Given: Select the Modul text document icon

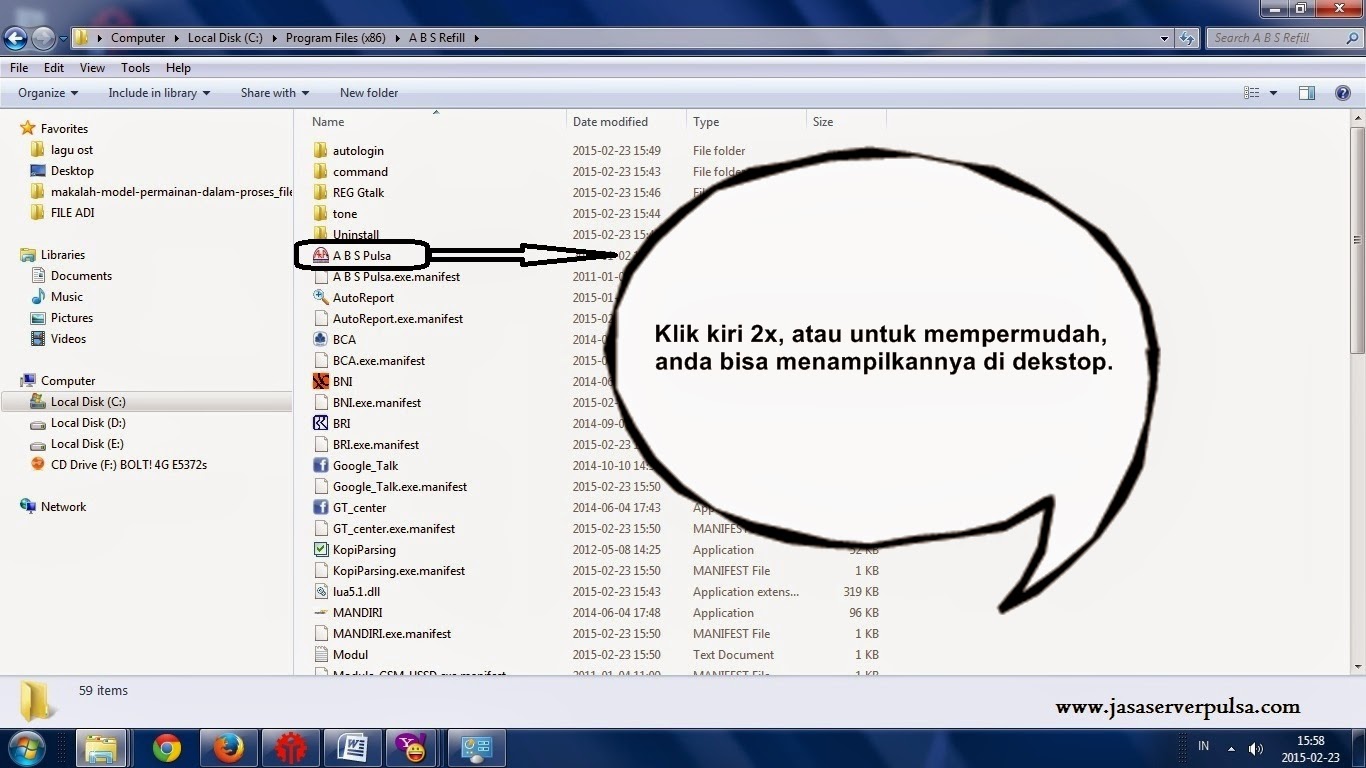Looking at the screenshot, I should [x=320, y=654].
